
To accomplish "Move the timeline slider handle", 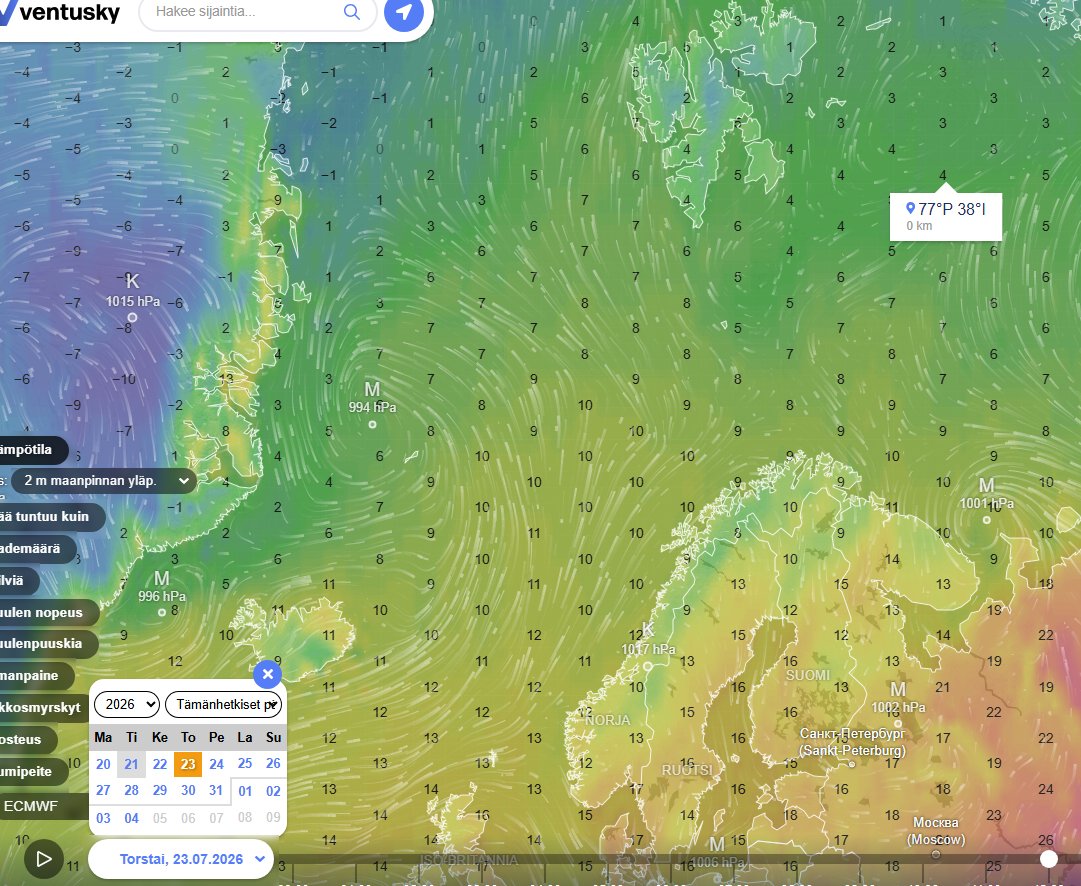I will [x=1049, y=858].
